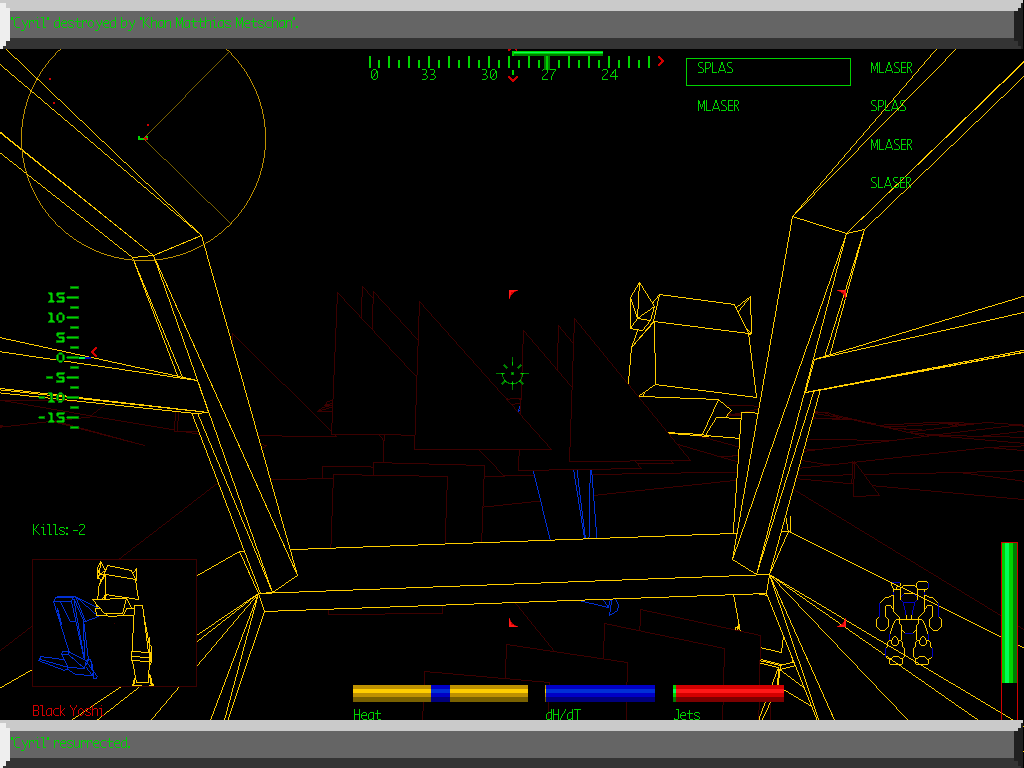The image size is (1024, 768).
Task: Click the green targeting crosshair reticle
Action: tap(512, 374)
